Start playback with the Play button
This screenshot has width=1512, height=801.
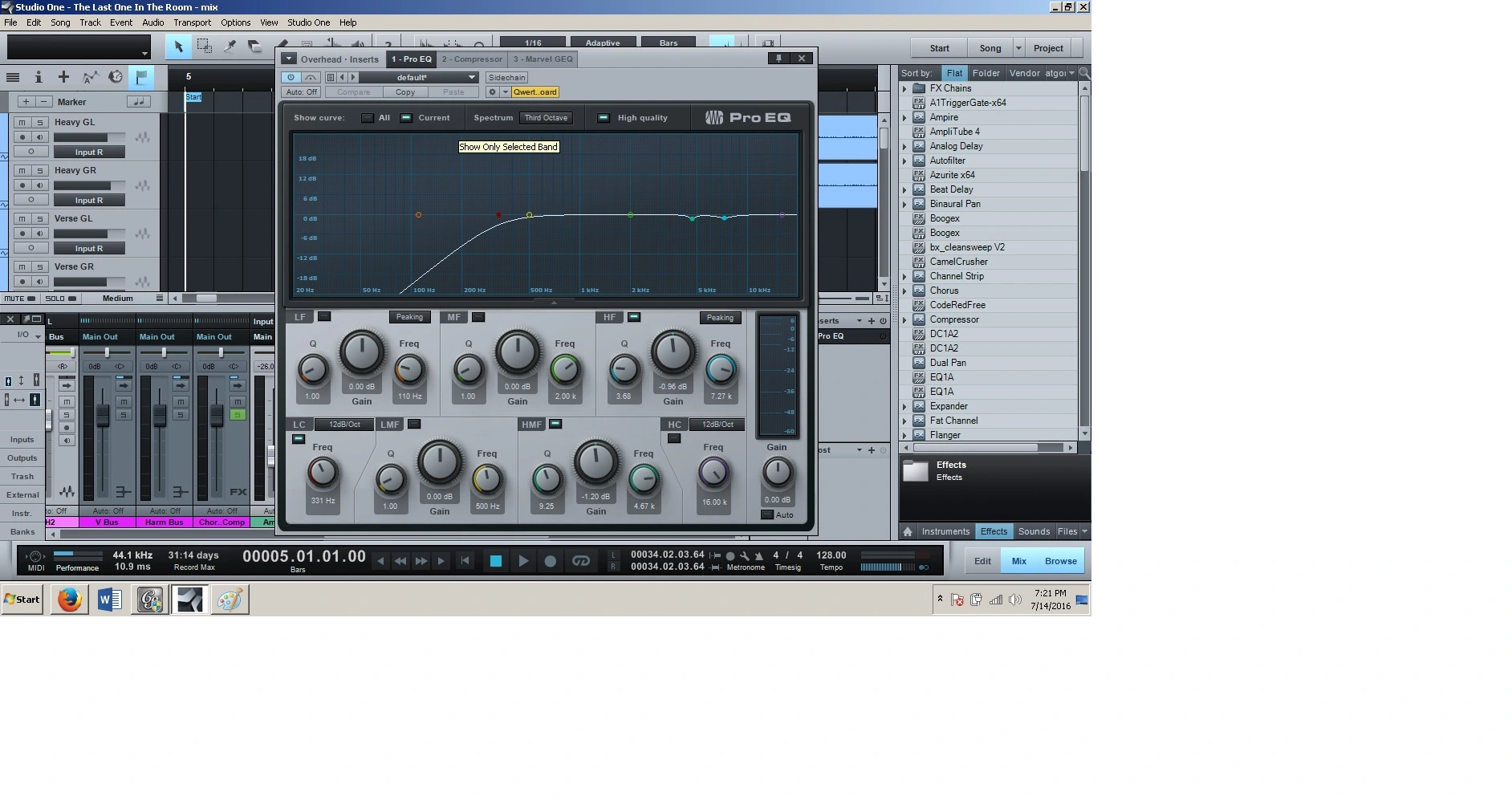click(522, 561)
